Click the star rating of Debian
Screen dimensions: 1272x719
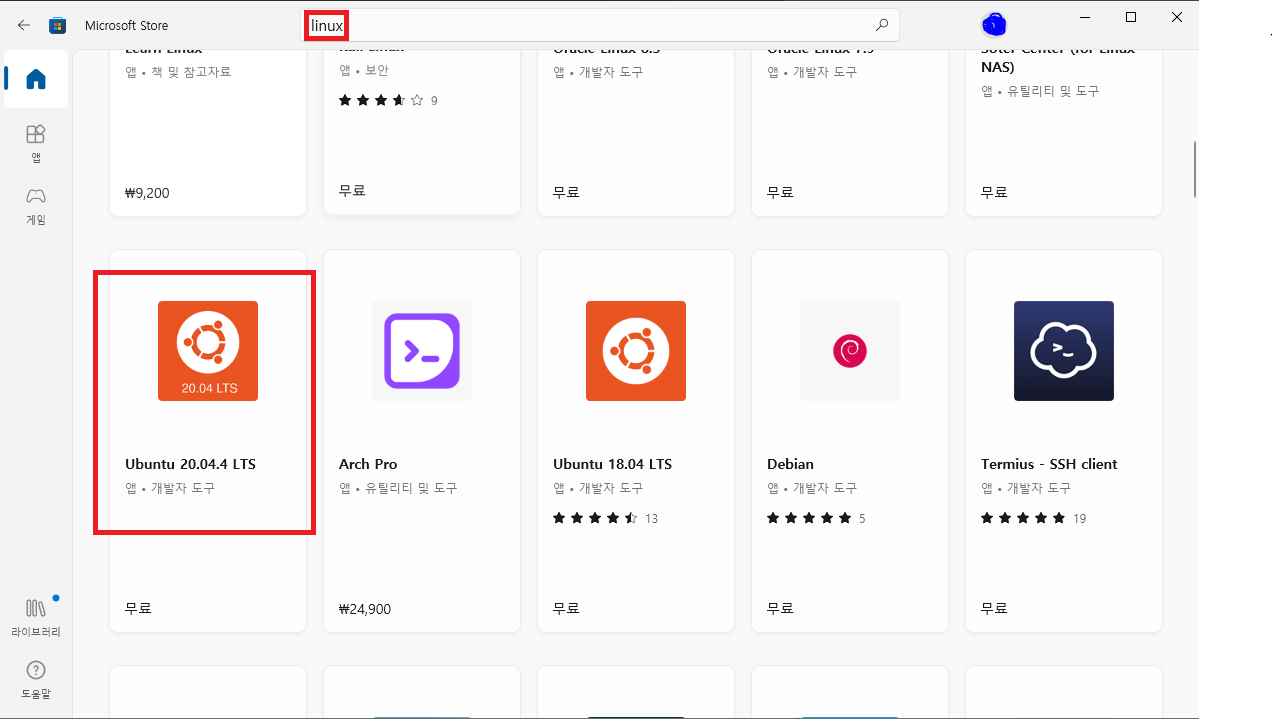(816, 518)
